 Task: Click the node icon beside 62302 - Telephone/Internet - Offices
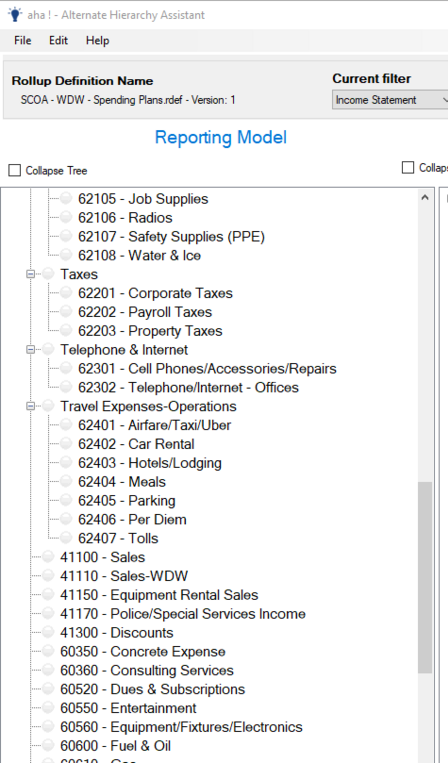[66, 387]
